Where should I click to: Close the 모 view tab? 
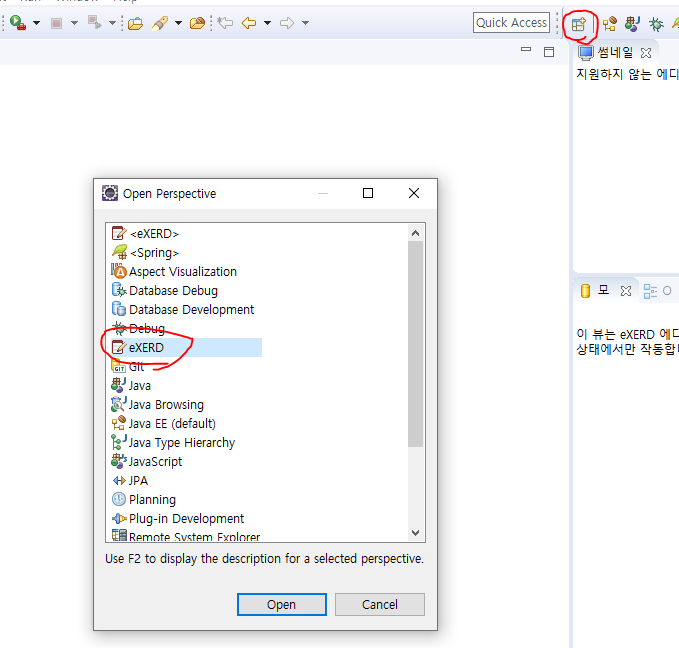[626, 291]
